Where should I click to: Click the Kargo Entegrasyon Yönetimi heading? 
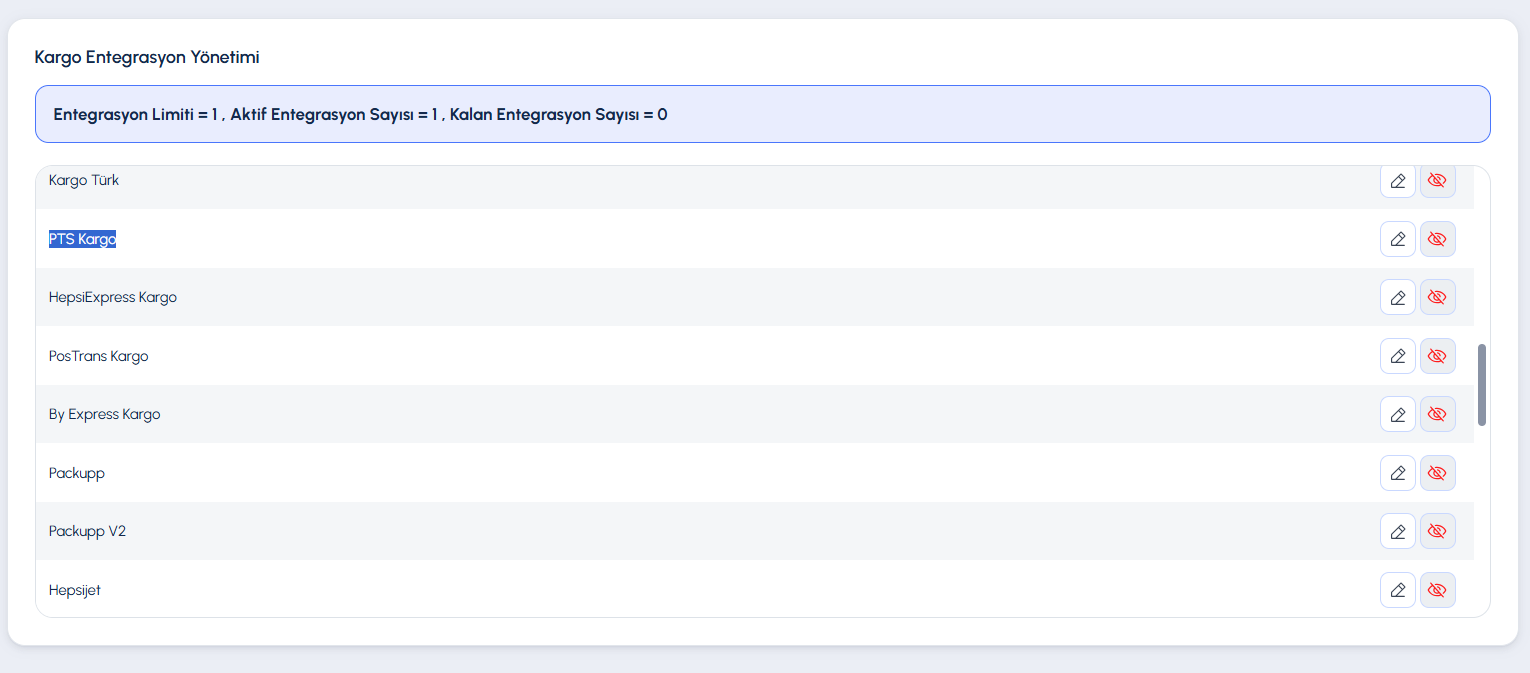[147, 57]
